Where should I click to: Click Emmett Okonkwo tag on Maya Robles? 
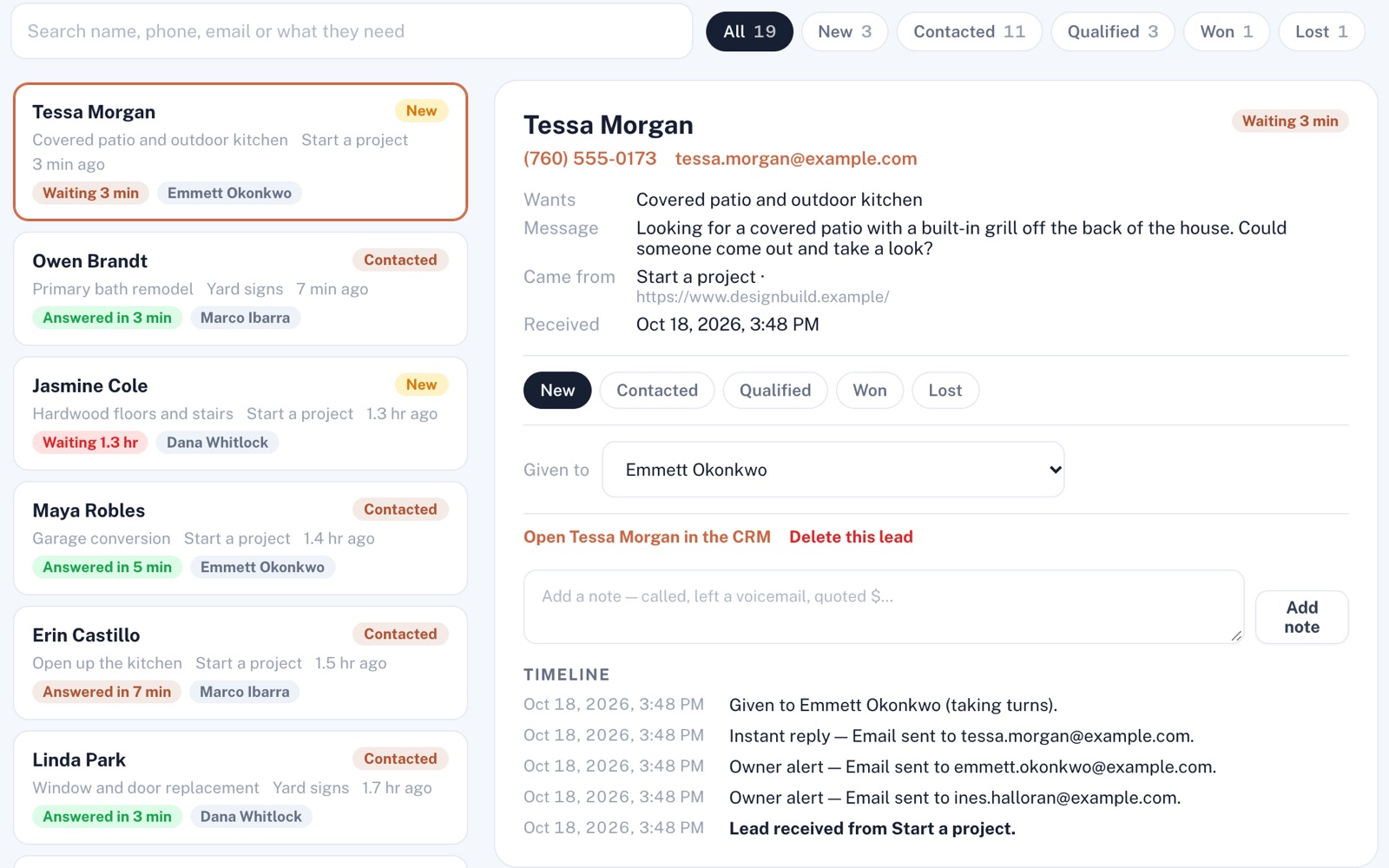[262, 568]
